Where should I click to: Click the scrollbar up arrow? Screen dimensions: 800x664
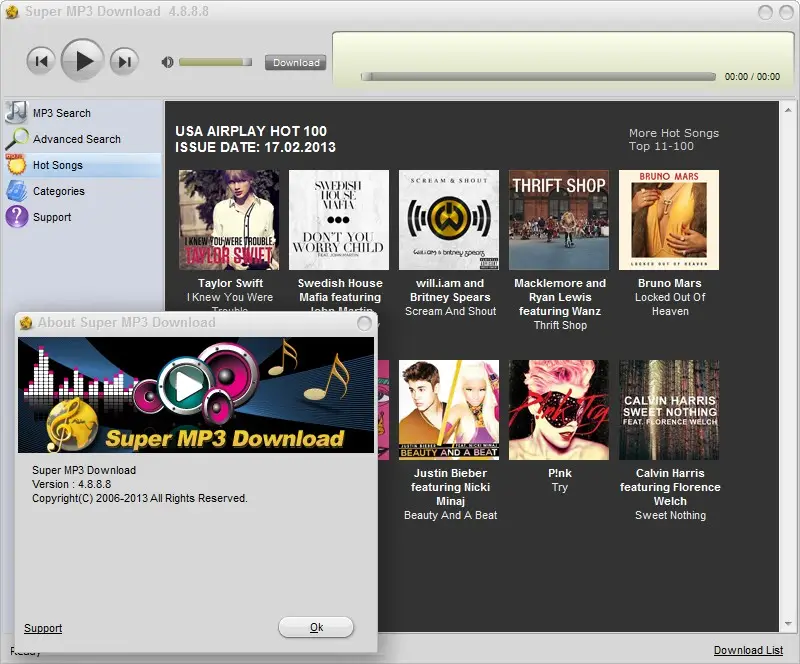pos(788,110)
